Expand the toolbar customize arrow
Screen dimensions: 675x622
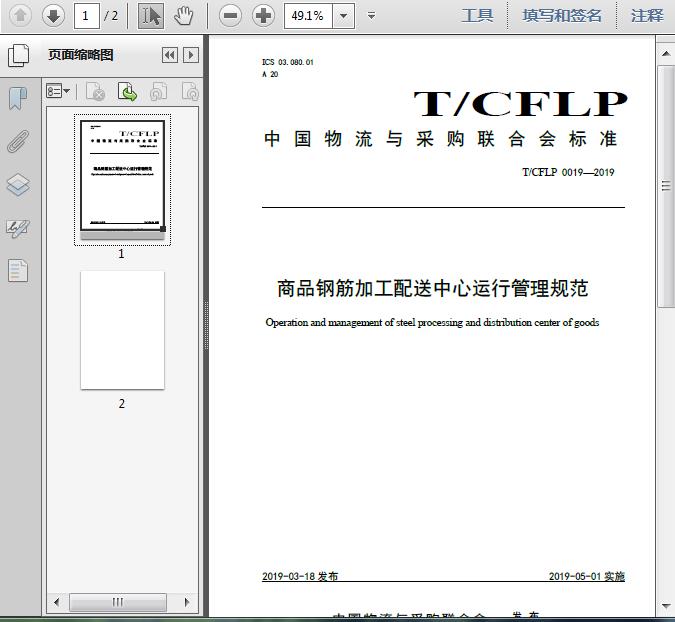click(x=371, y=16)
